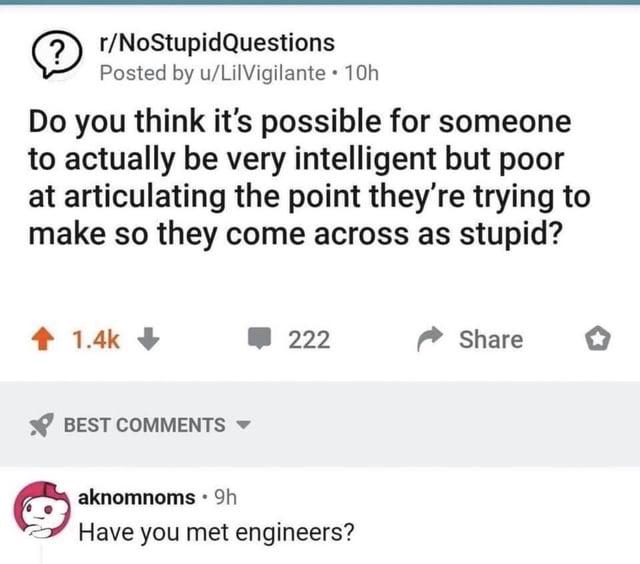640x564 pixels.
Task: Upvote the post with the orange arrow
Action: tap(43, 340)
